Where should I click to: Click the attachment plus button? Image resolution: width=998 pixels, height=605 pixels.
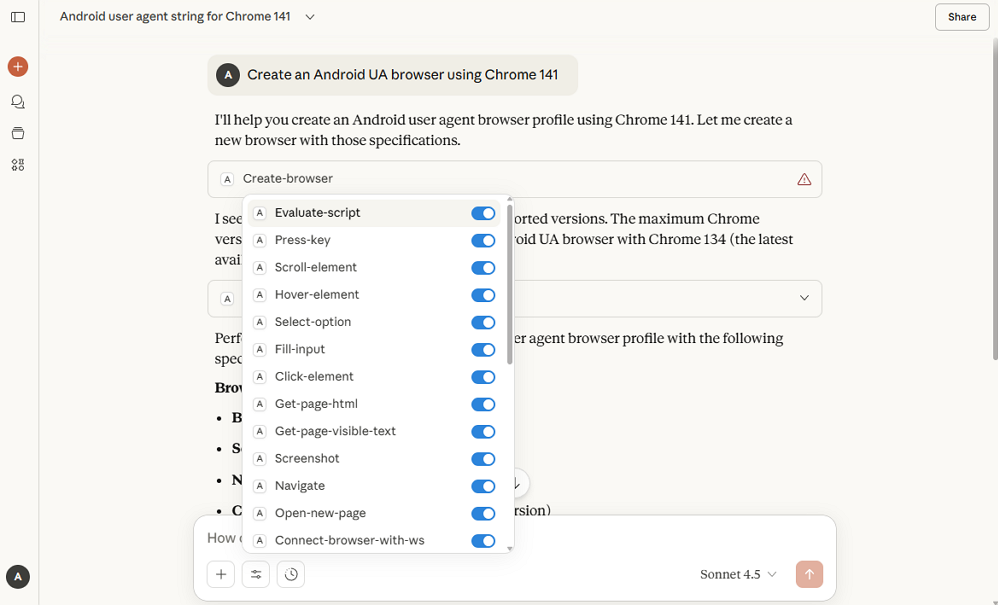(x=220, y=574)
